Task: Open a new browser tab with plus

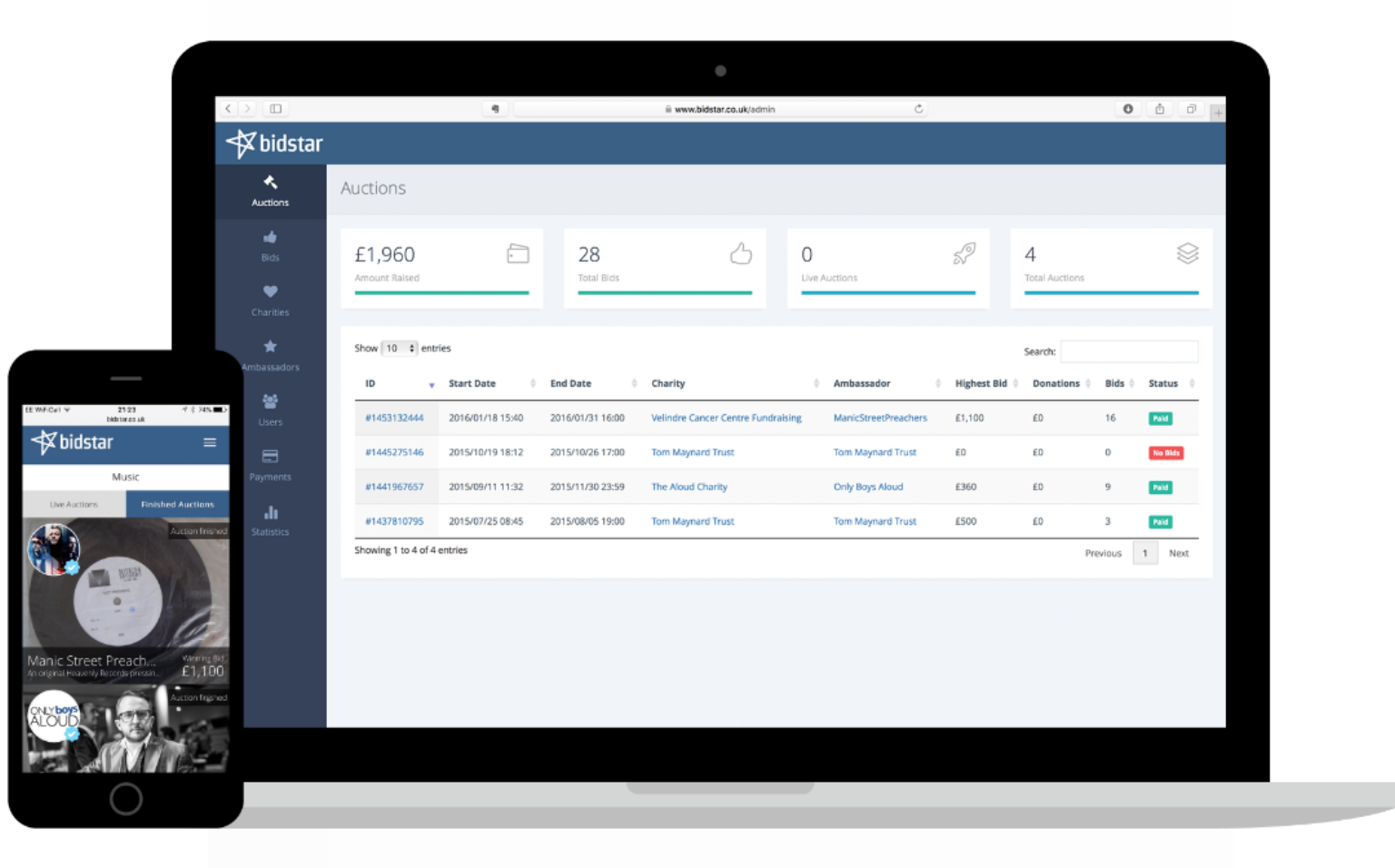Action: coord(1218,113)
